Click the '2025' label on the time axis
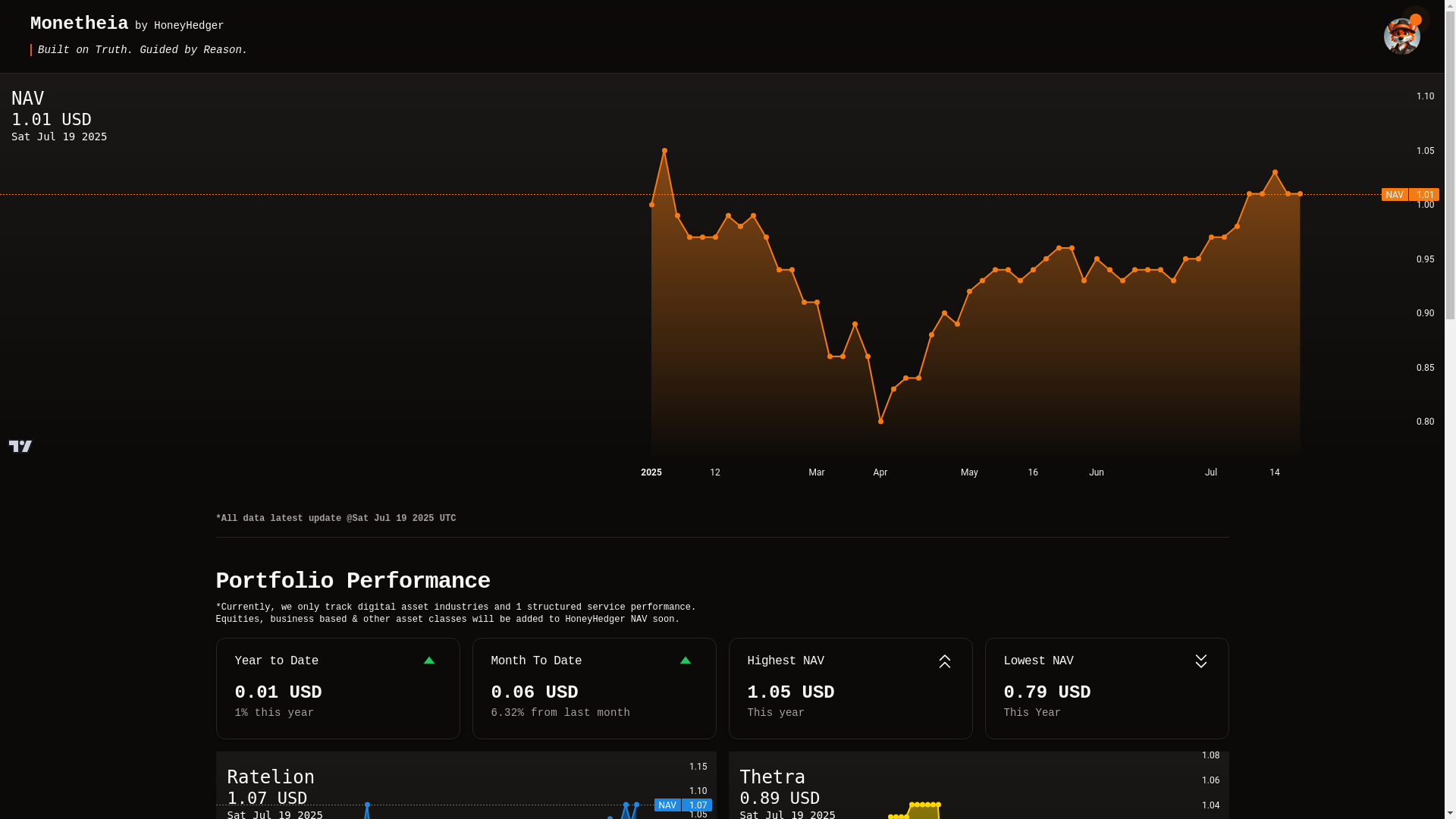The width and height of the screenshot is (1456, 819). [x=651, y=472]
